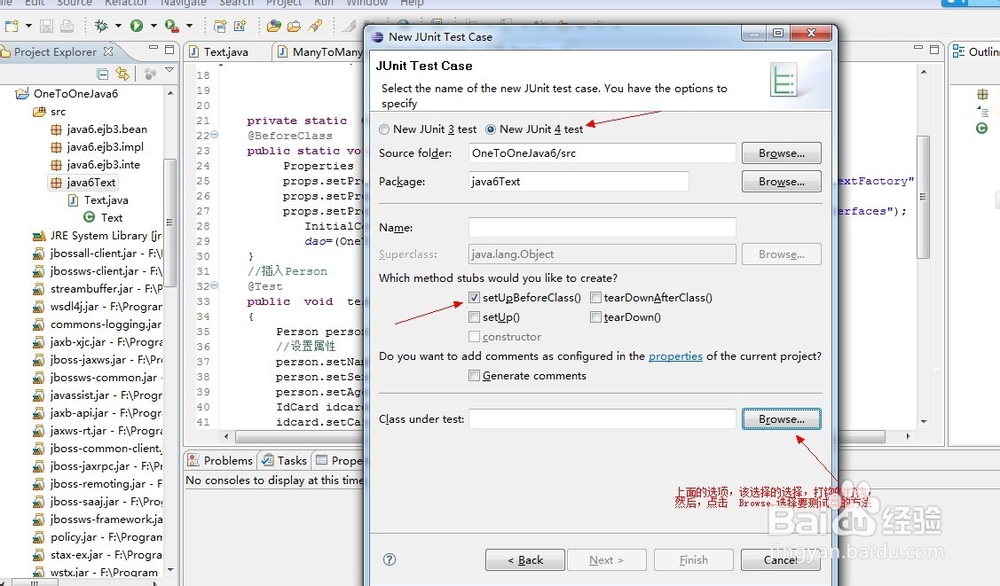Minimize the Project Explorer view

[153, 48]
